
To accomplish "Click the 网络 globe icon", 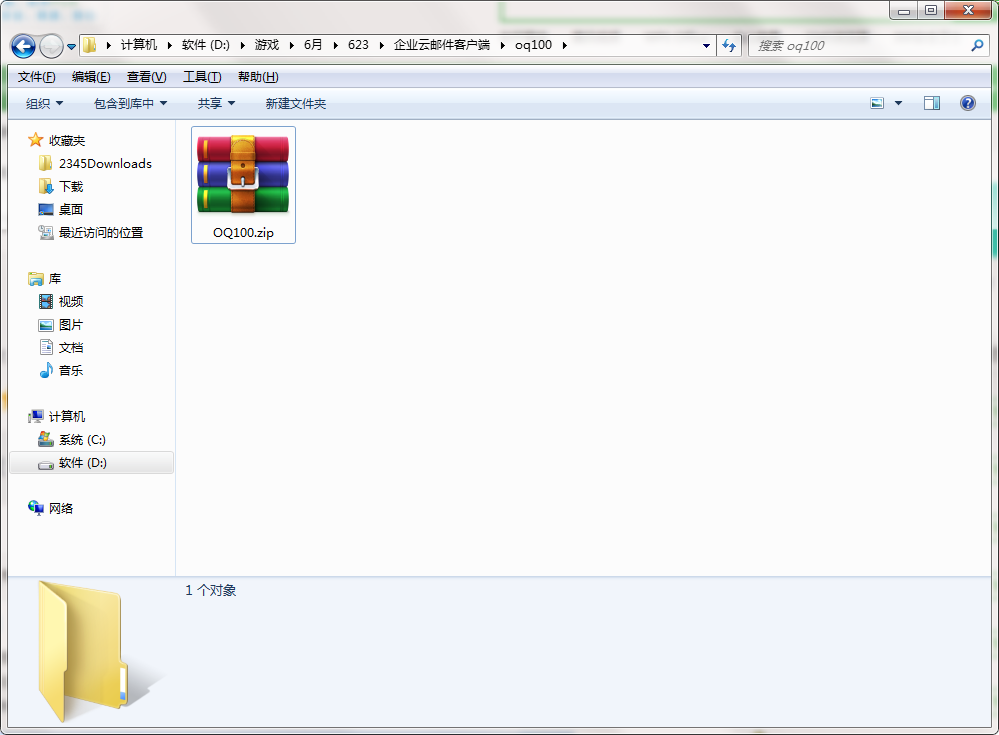I will tap(36, 508).
